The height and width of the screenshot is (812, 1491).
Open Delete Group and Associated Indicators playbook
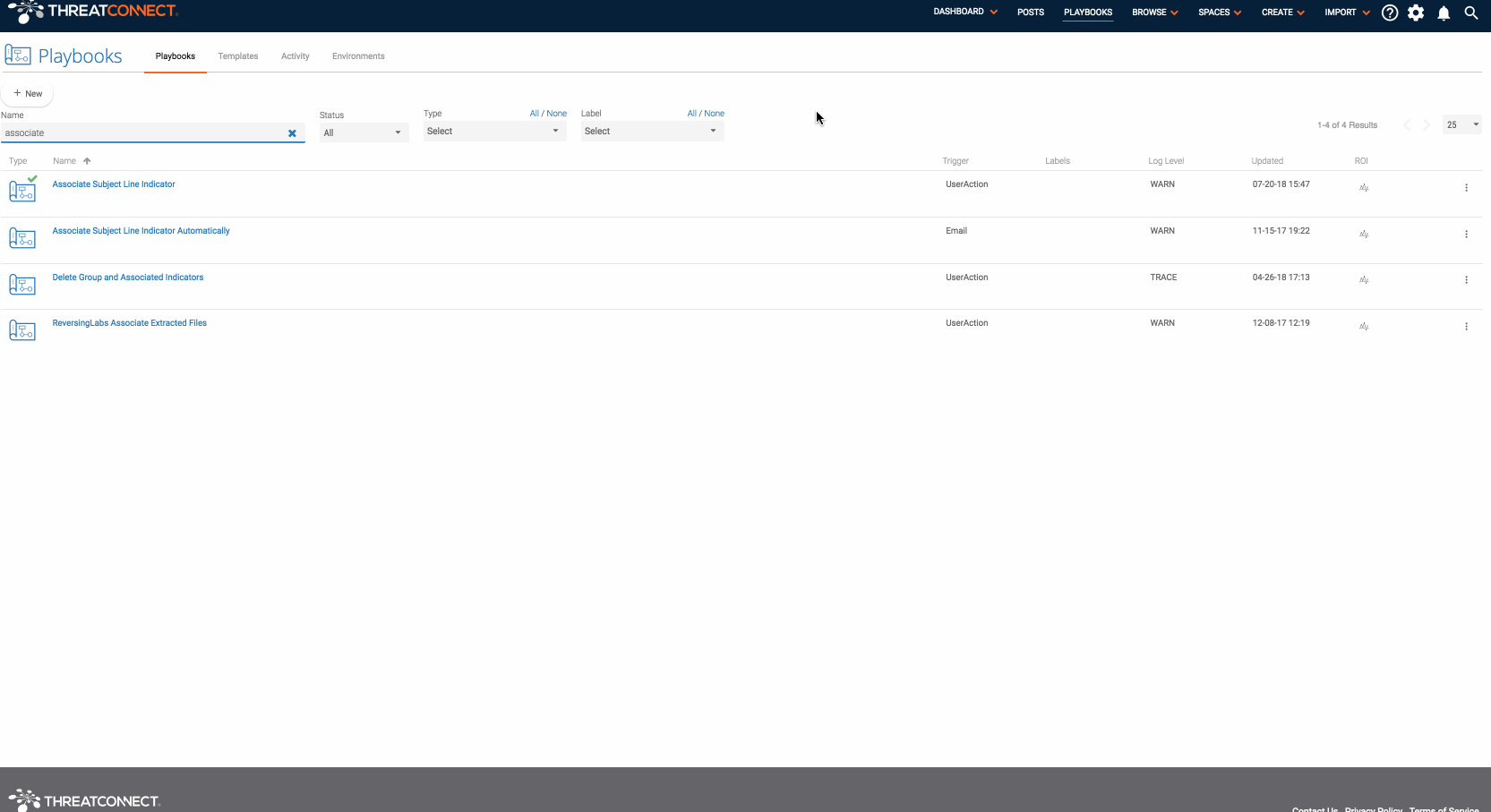tap(128, 278)
